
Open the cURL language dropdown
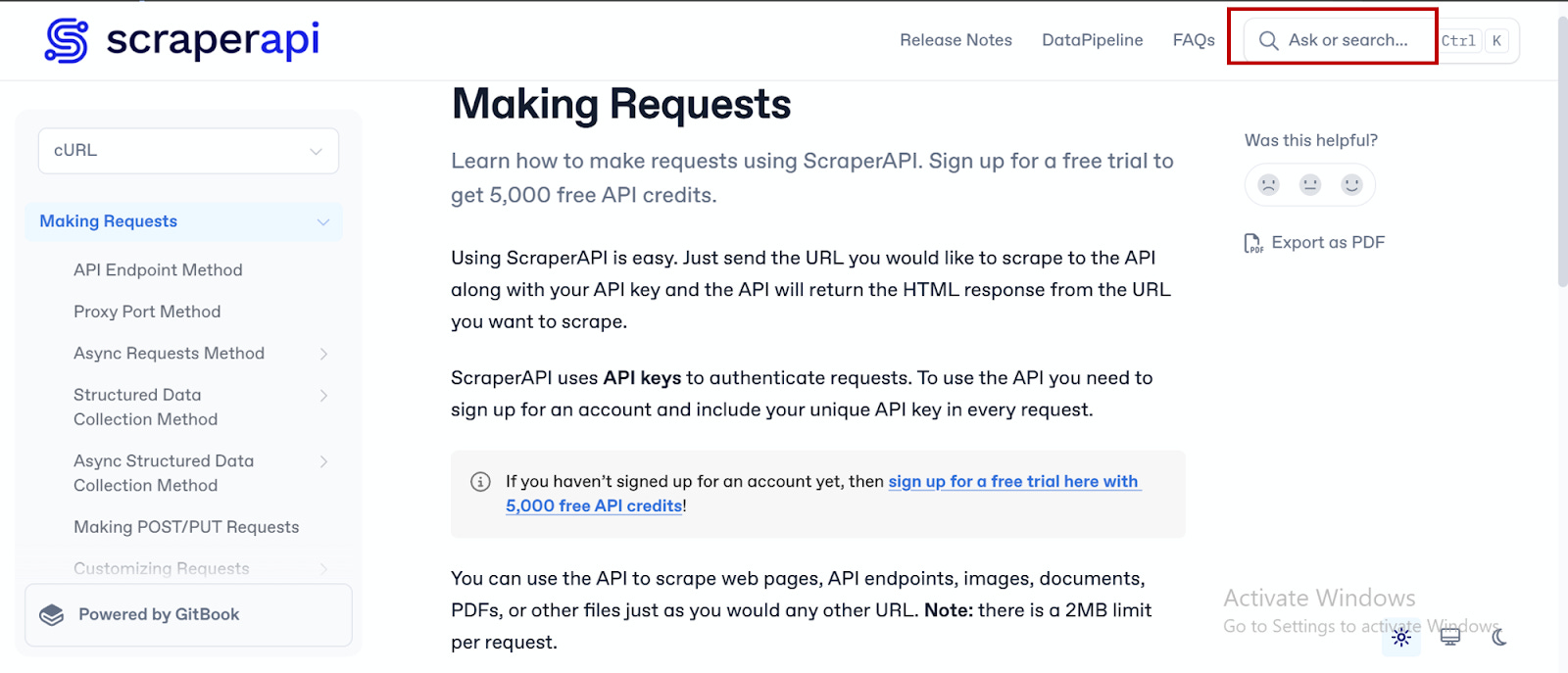pos(188,151)
